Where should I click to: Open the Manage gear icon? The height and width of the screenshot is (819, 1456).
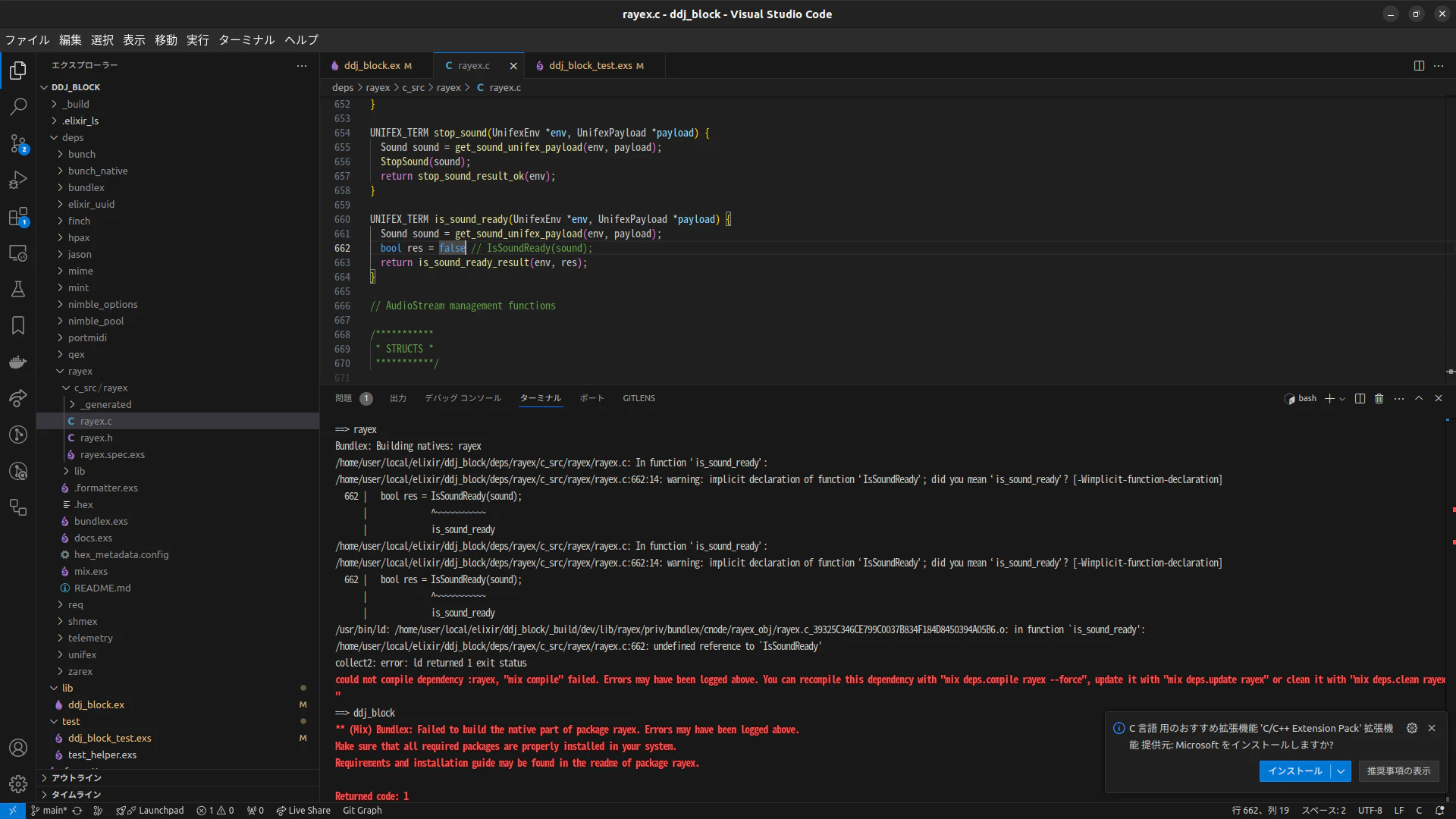(18, 784)
